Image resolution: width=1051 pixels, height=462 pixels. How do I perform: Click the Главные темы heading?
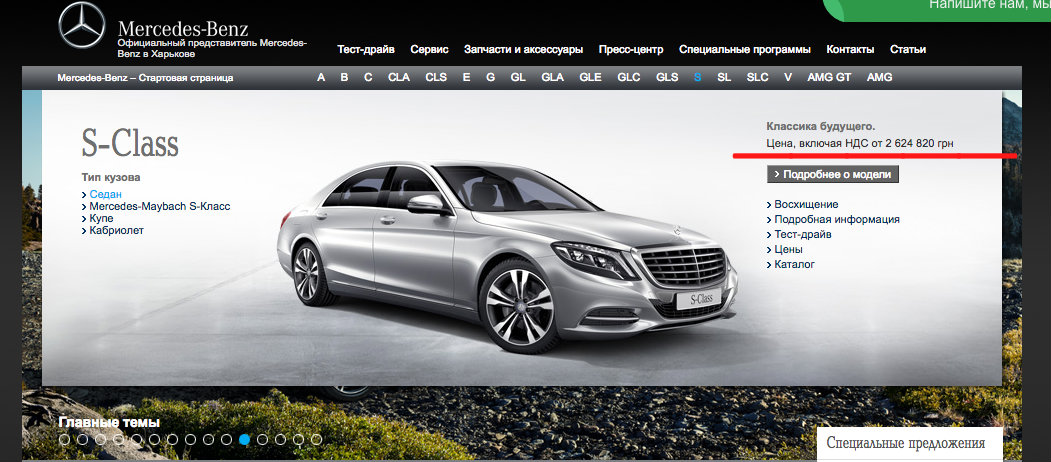109,422
